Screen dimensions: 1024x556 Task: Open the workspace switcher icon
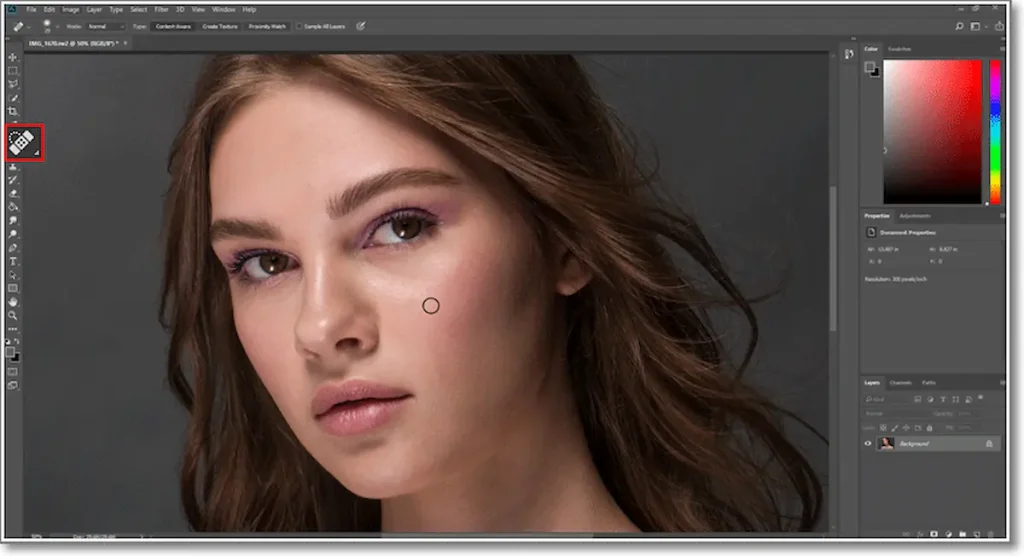coord(975,26)
